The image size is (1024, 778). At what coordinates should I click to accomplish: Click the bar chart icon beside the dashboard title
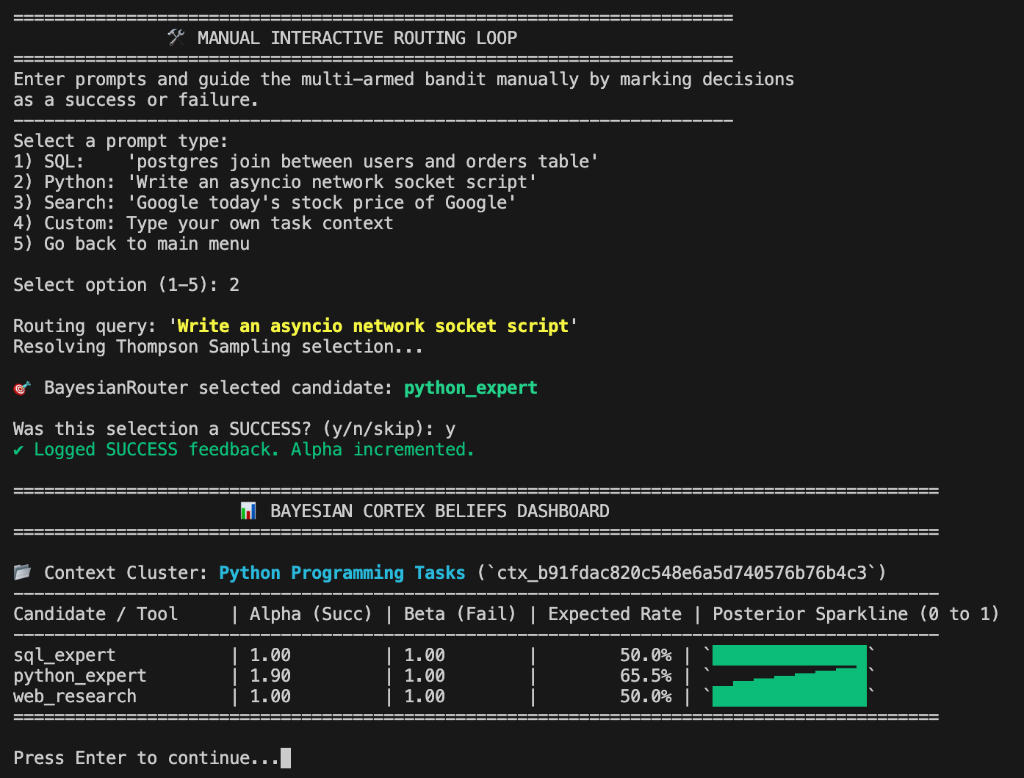tap(248, 511)
